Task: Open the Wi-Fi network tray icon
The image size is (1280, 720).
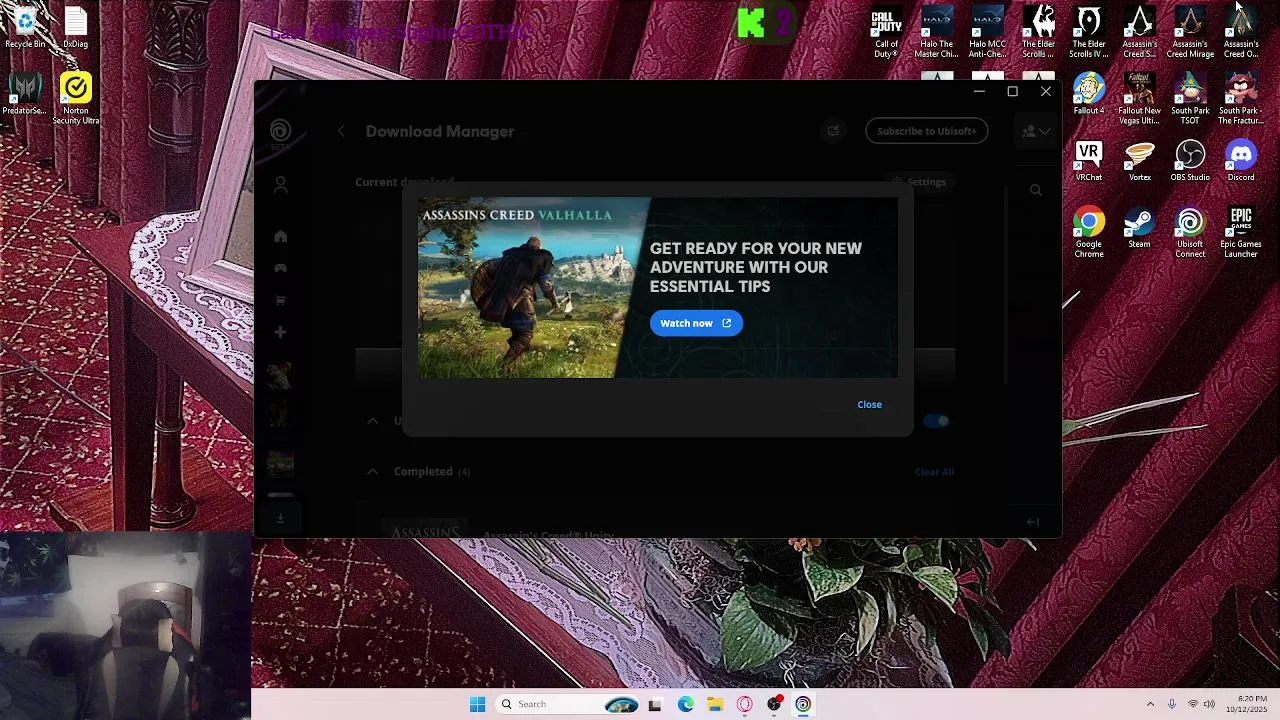Action: 1192,704
